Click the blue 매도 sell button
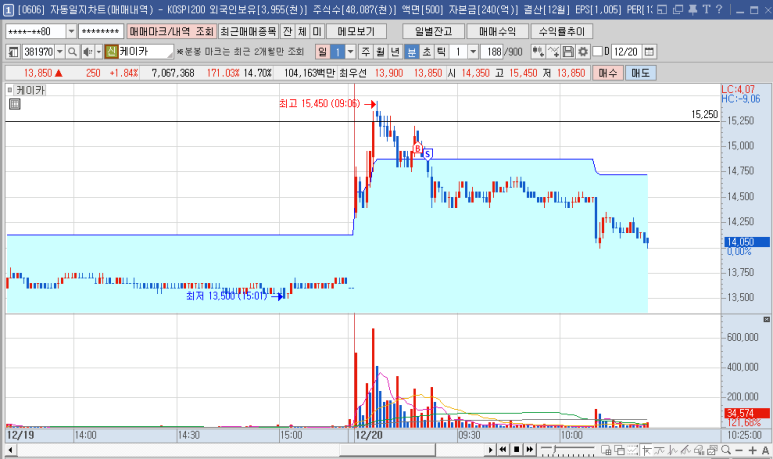The height and width of the screenshot is (459, 773). [640, 73]
